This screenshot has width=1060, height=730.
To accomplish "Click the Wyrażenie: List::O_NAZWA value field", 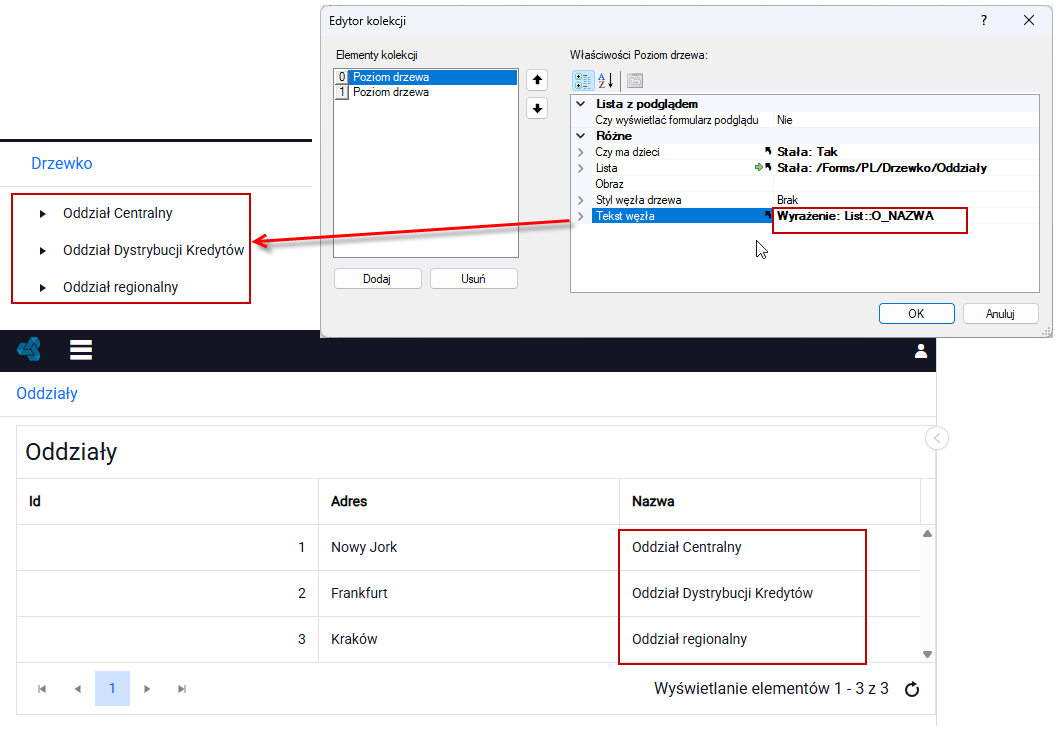I will click(906, 216).
